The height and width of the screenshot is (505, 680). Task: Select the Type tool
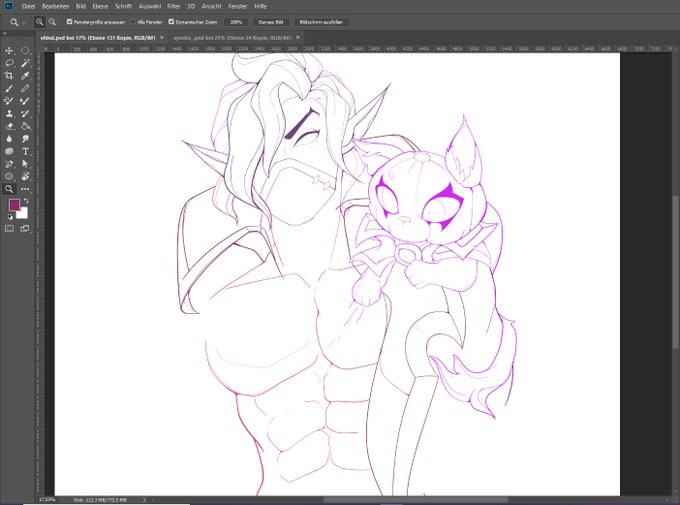tap(25, 151)
